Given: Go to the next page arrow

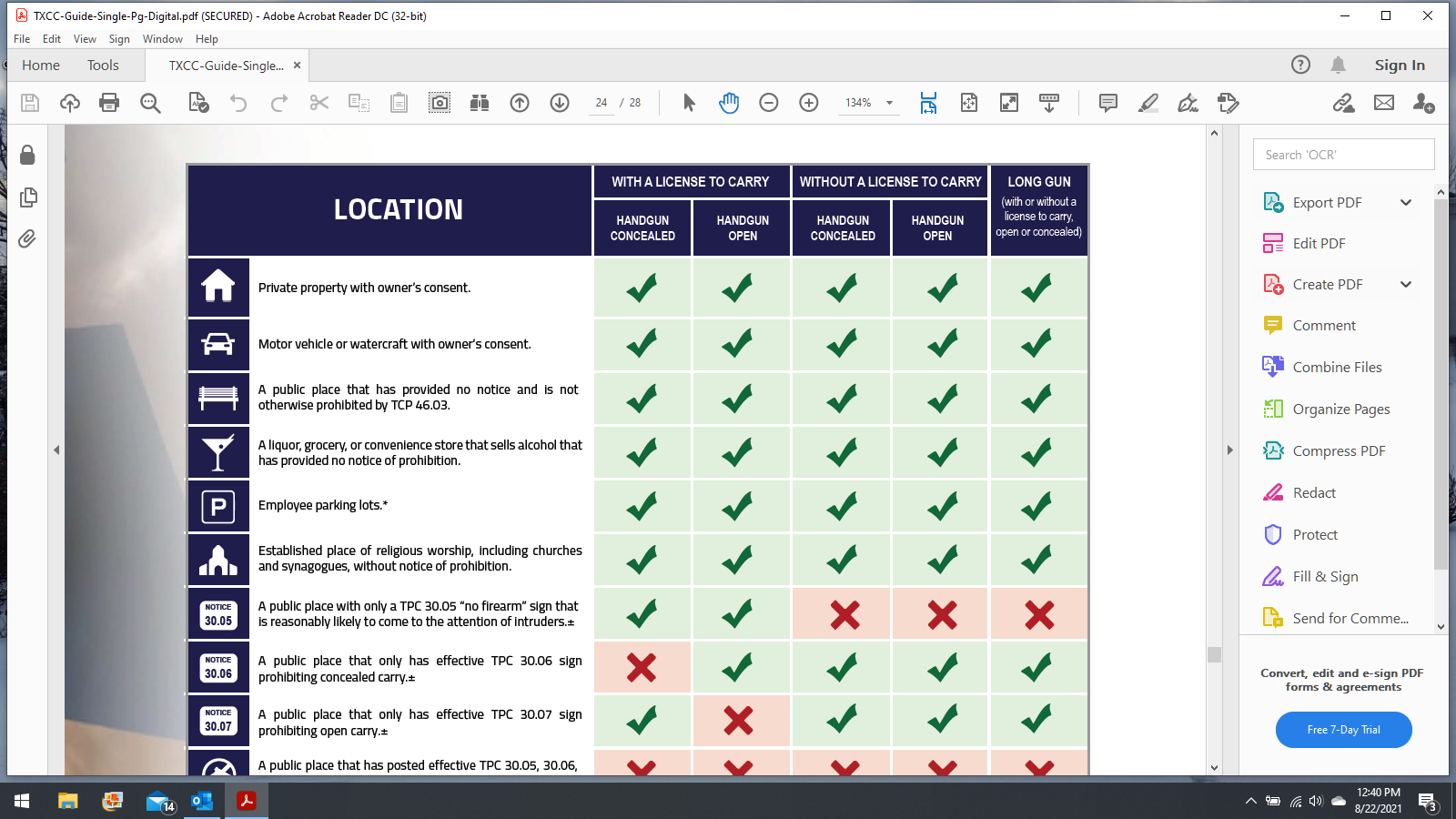Looking at the screenshot, I should (x=560, y=103).
